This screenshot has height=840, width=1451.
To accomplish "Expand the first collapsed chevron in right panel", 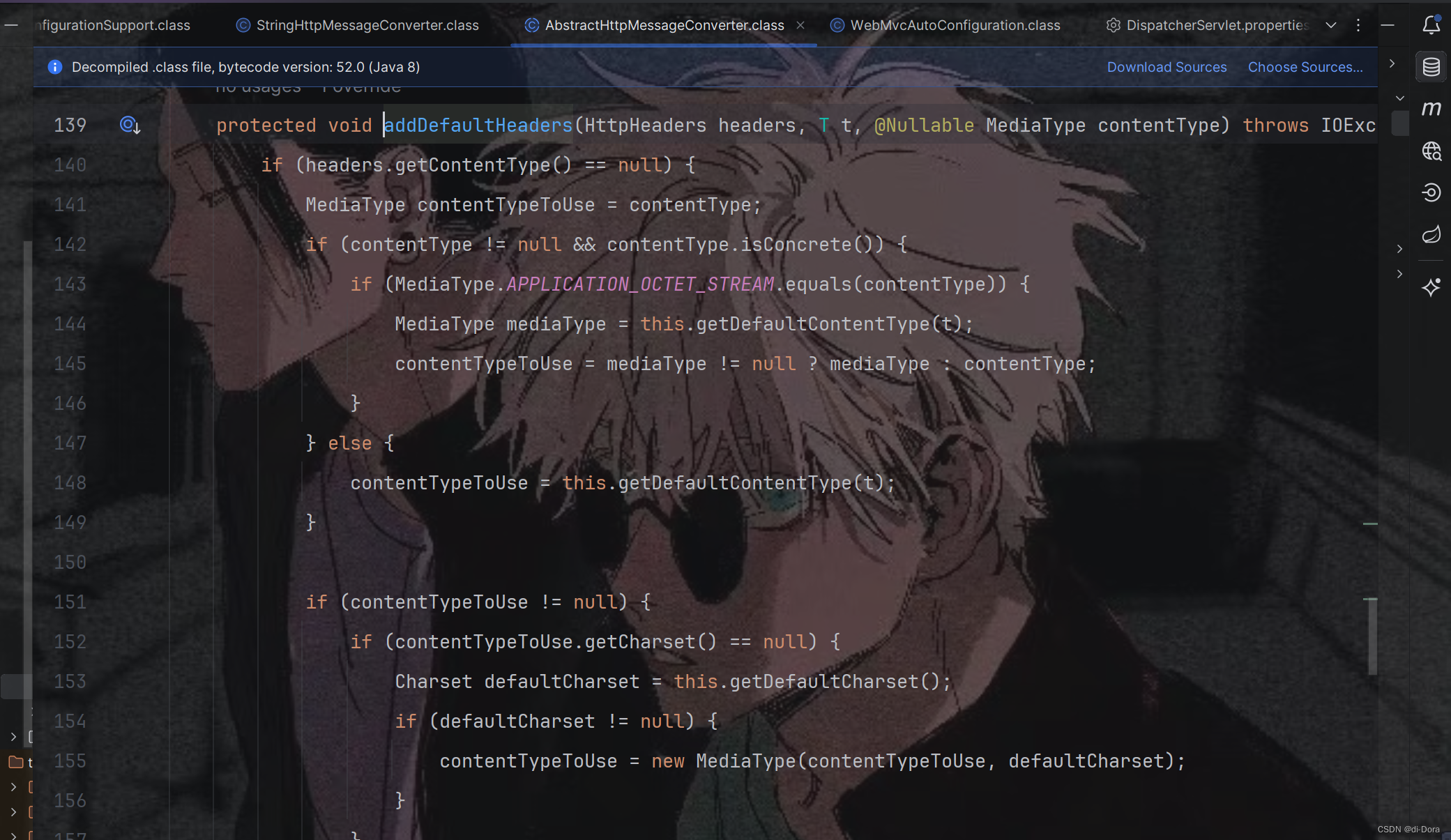I will [1392, 63].
